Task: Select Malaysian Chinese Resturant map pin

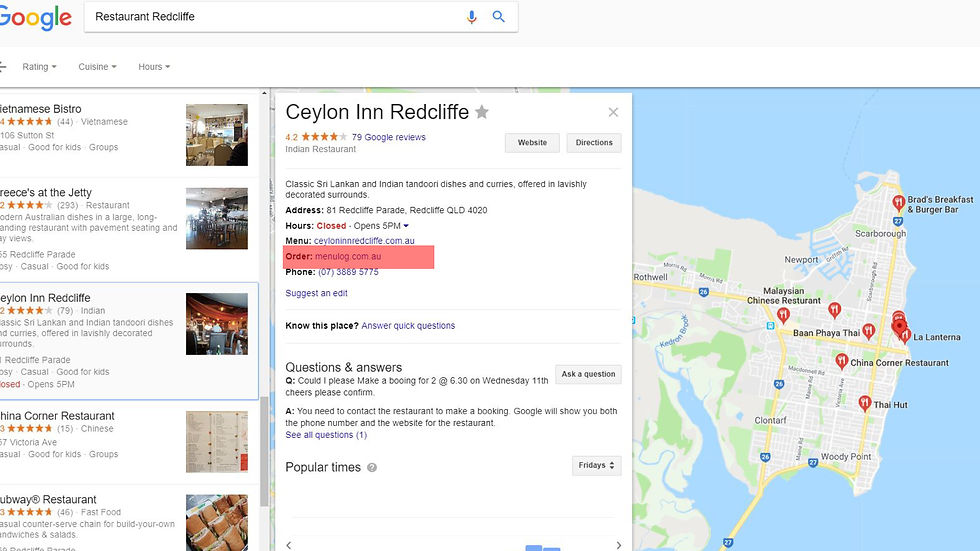Action: click(783, 315)
